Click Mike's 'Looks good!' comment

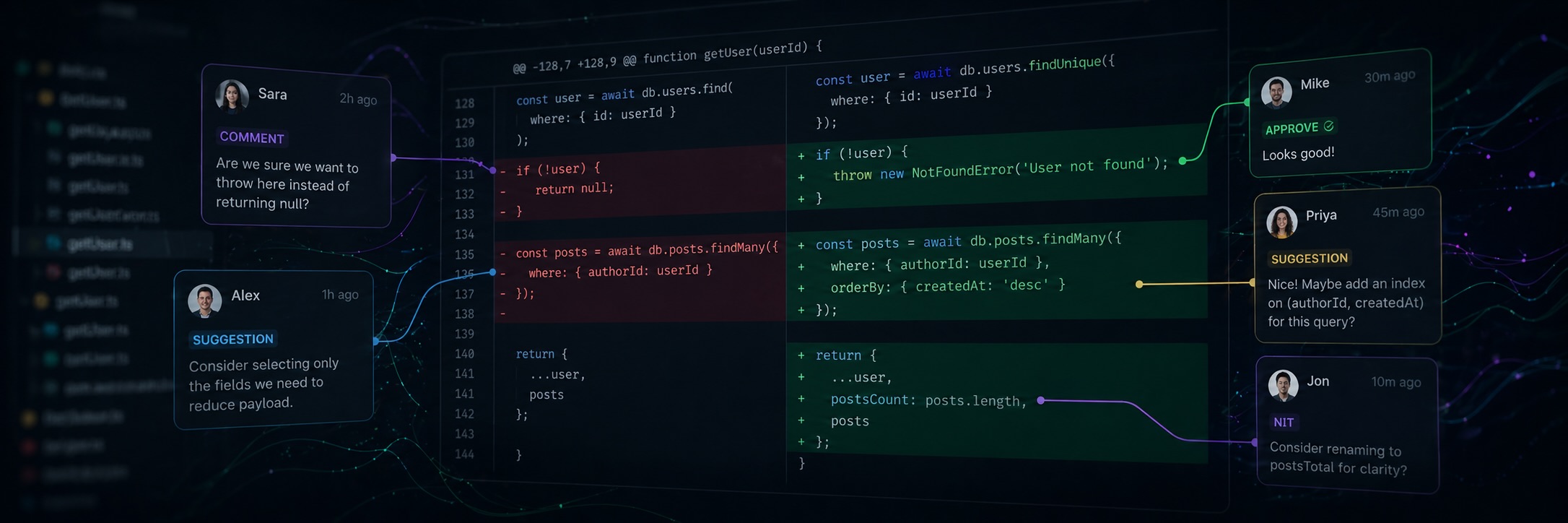tap(1298, 154)
